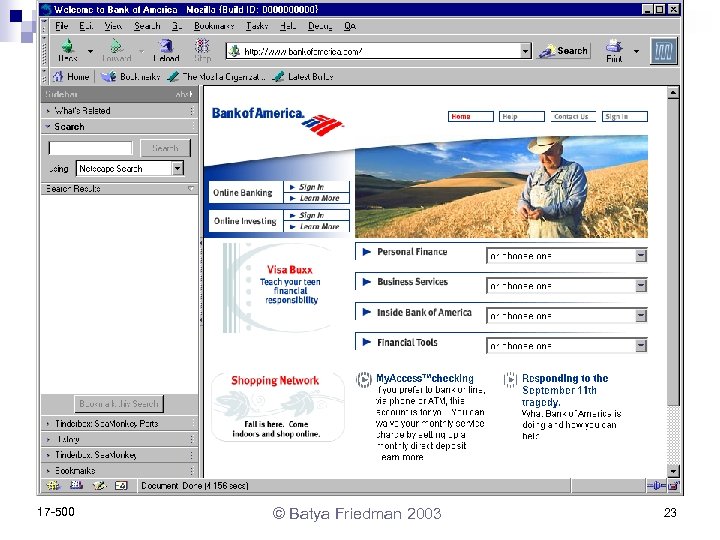Open the Personal Finance choose one dropdown
The height and width of the screenshot is (540, 720).
point(641,256)
